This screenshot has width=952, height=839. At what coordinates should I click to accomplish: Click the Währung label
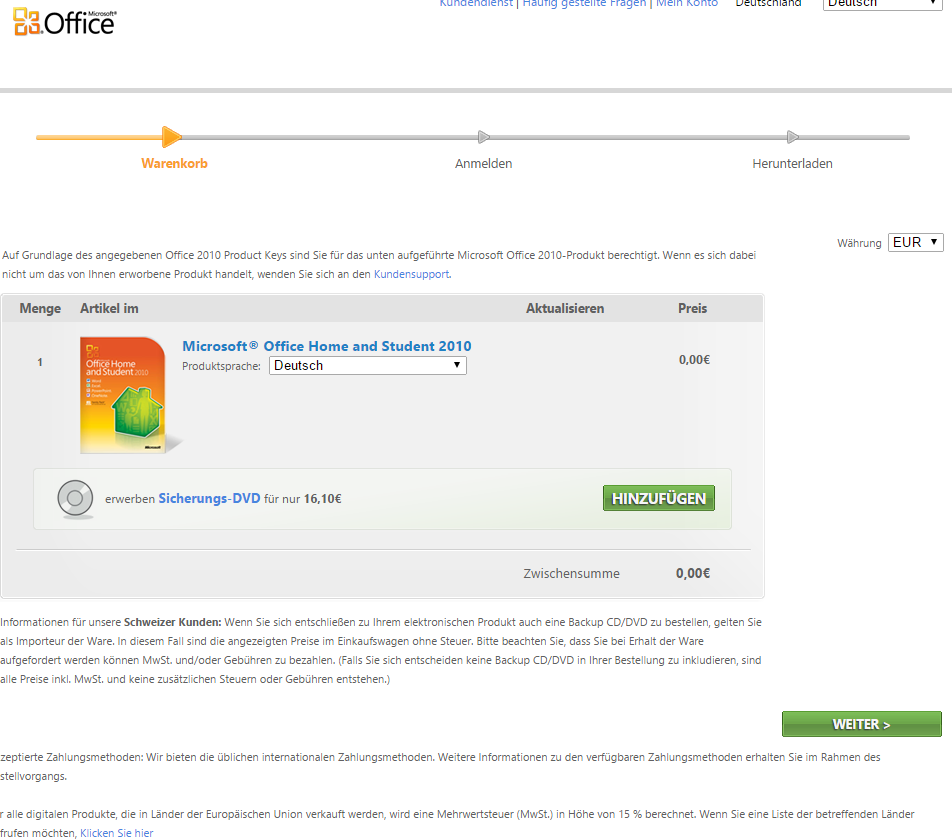coord(859,243)
